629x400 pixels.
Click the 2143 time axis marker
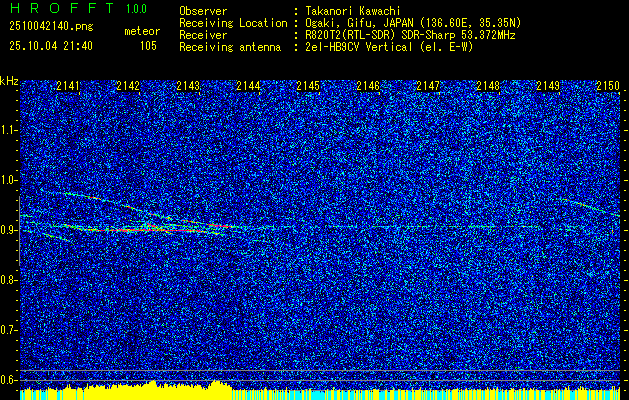[x=188, y=85]
